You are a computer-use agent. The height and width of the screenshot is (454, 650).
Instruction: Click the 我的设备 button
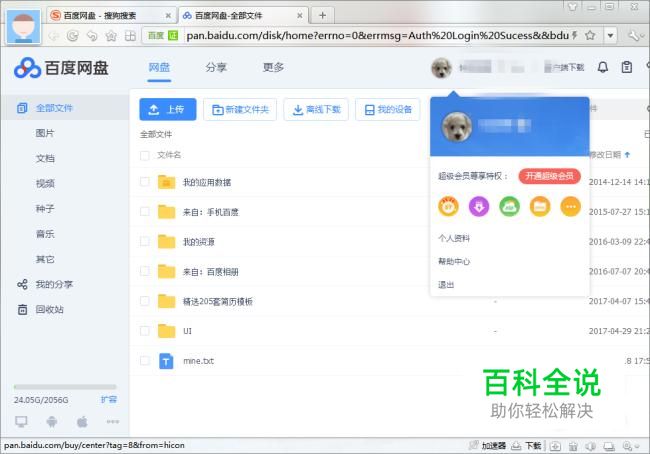click(388, 109)
